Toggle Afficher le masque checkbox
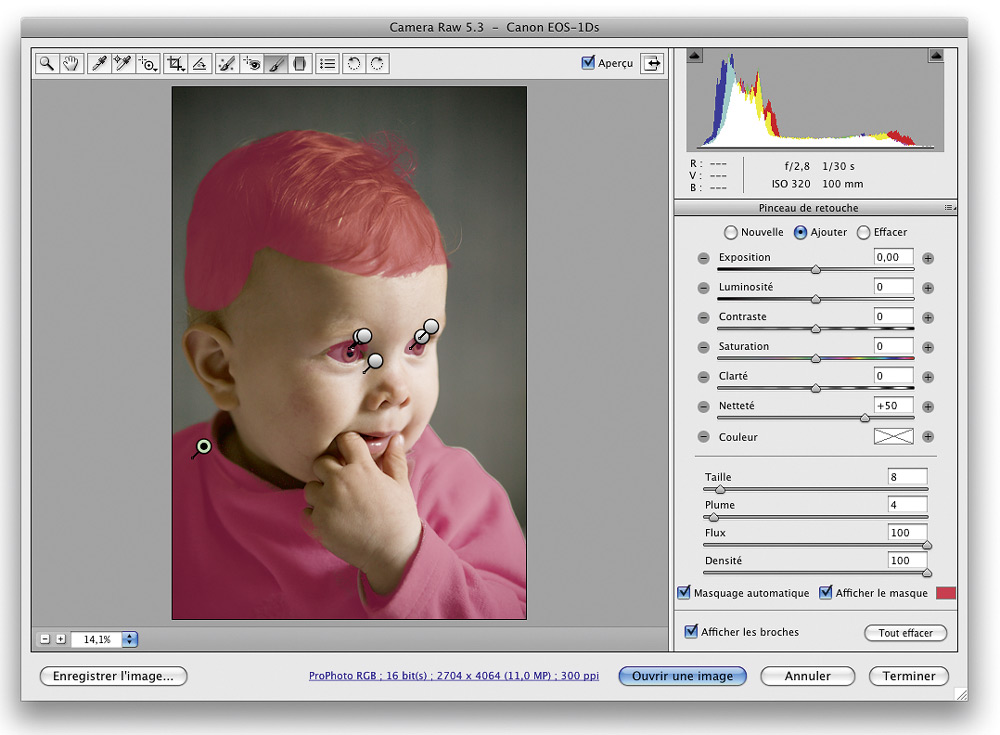The height and width of the screenshot is (735, 1000). coord(826,592)
